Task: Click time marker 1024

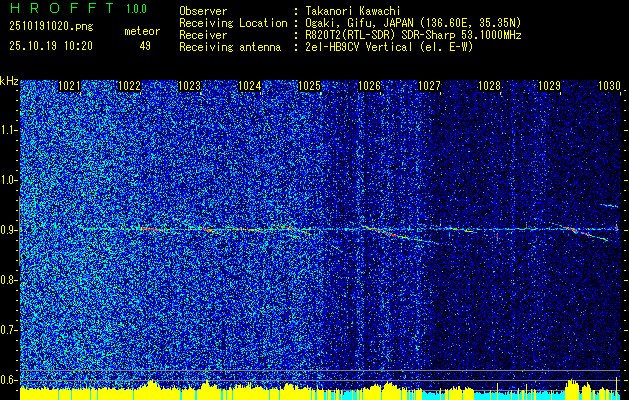Action: point(250,85)
